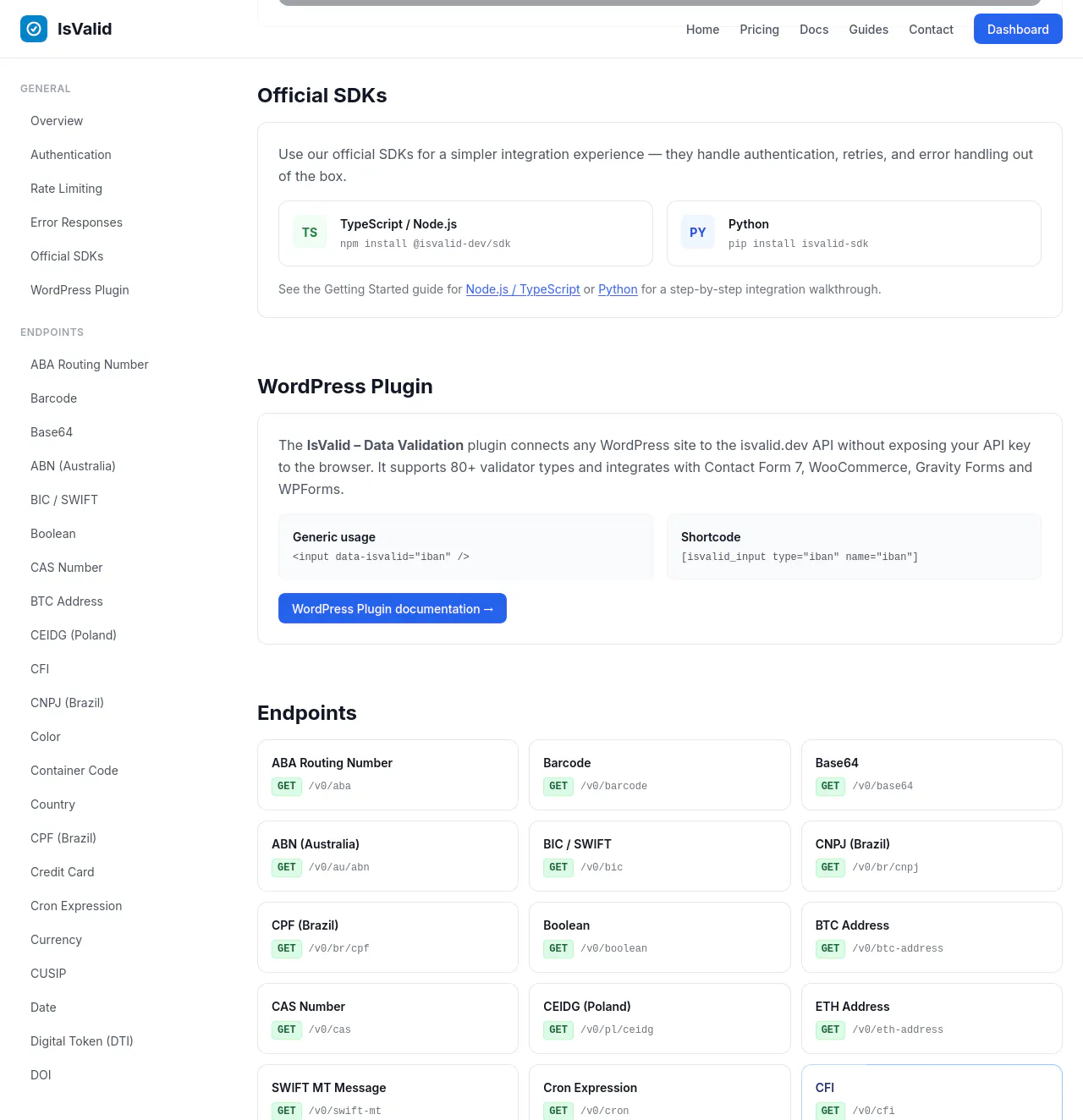1083x1120 pixels.
Task: Open the Base64 endpoint card
Action: tap(932, 775)
